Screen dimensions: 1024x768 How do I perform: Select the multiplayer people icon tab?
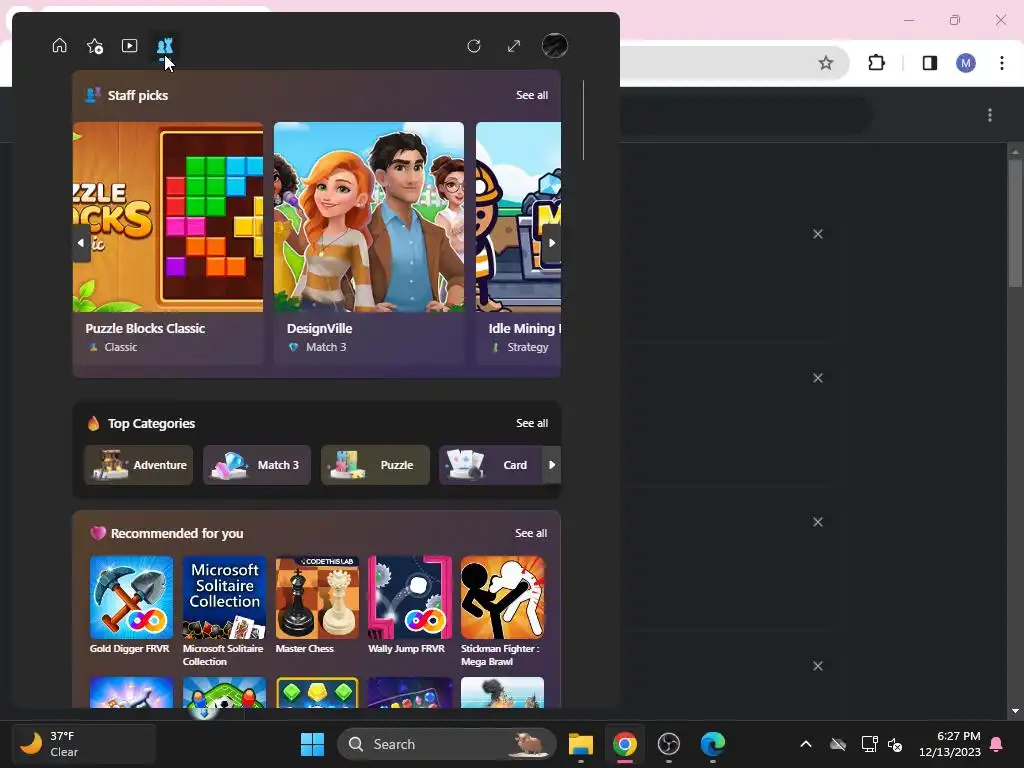[x=165, y=46]
